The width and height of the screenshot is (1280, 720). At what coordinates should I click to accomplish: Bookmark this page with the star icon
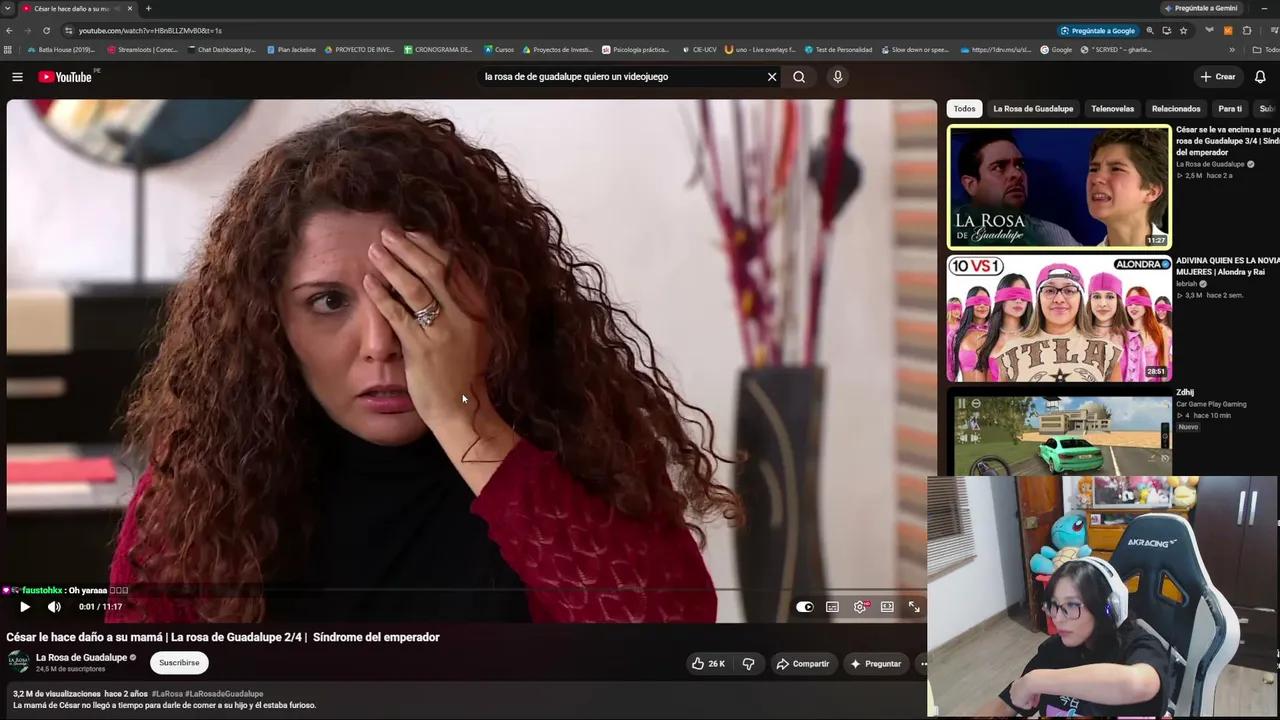click(1183, 31)
